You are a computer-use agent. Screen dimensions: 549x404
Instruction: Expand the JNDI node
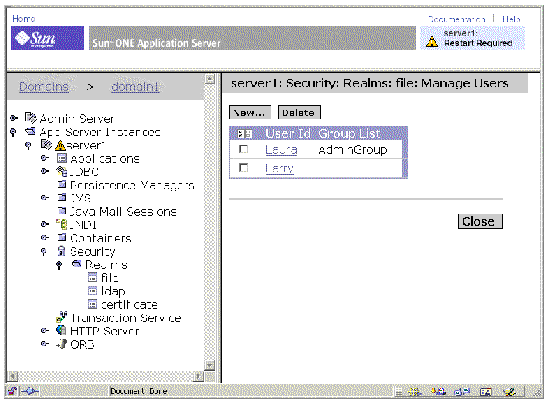(x=44, y=224)
